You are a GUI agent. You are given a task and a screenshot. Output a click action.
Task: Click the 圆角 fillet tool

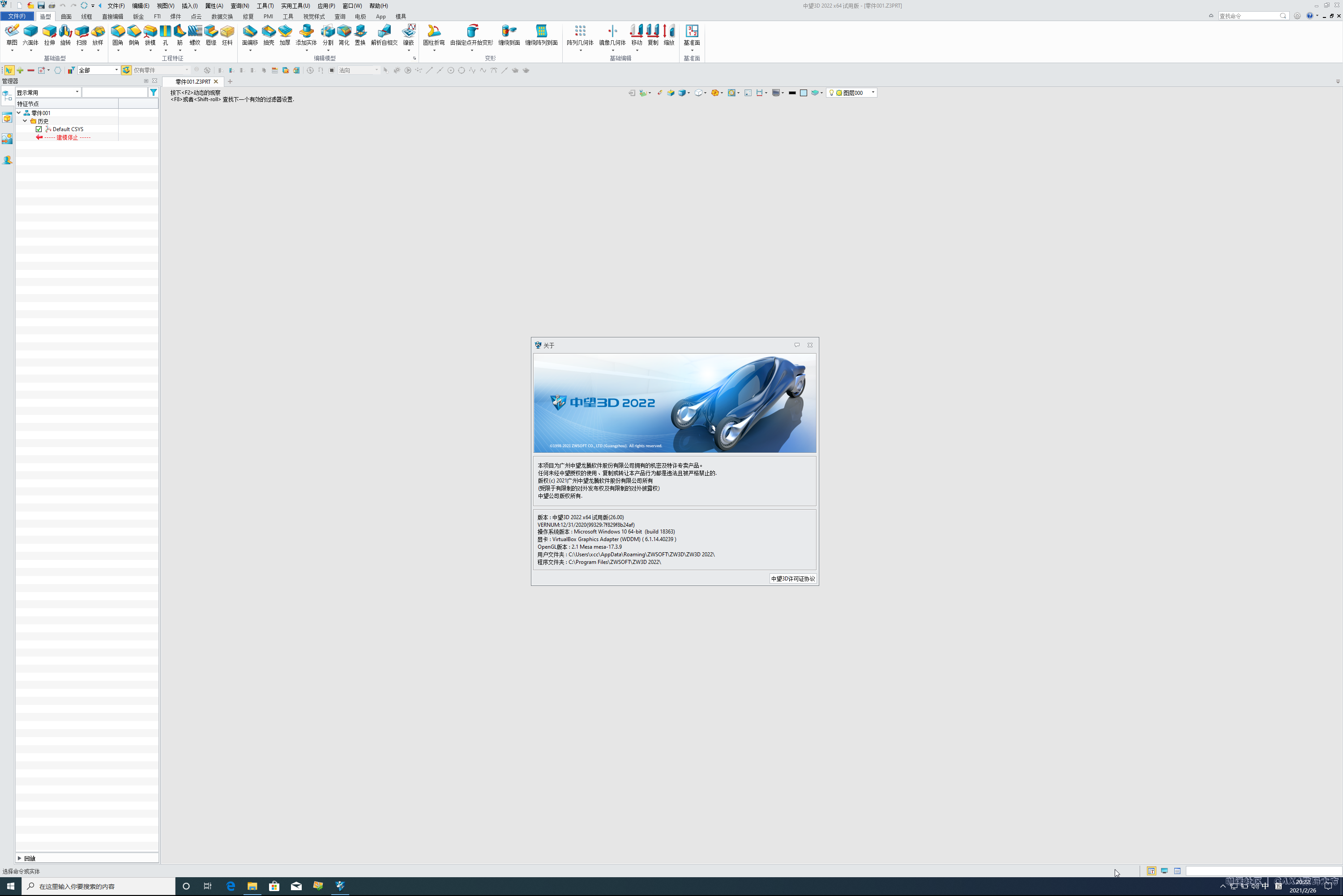[x=118, y=34]
